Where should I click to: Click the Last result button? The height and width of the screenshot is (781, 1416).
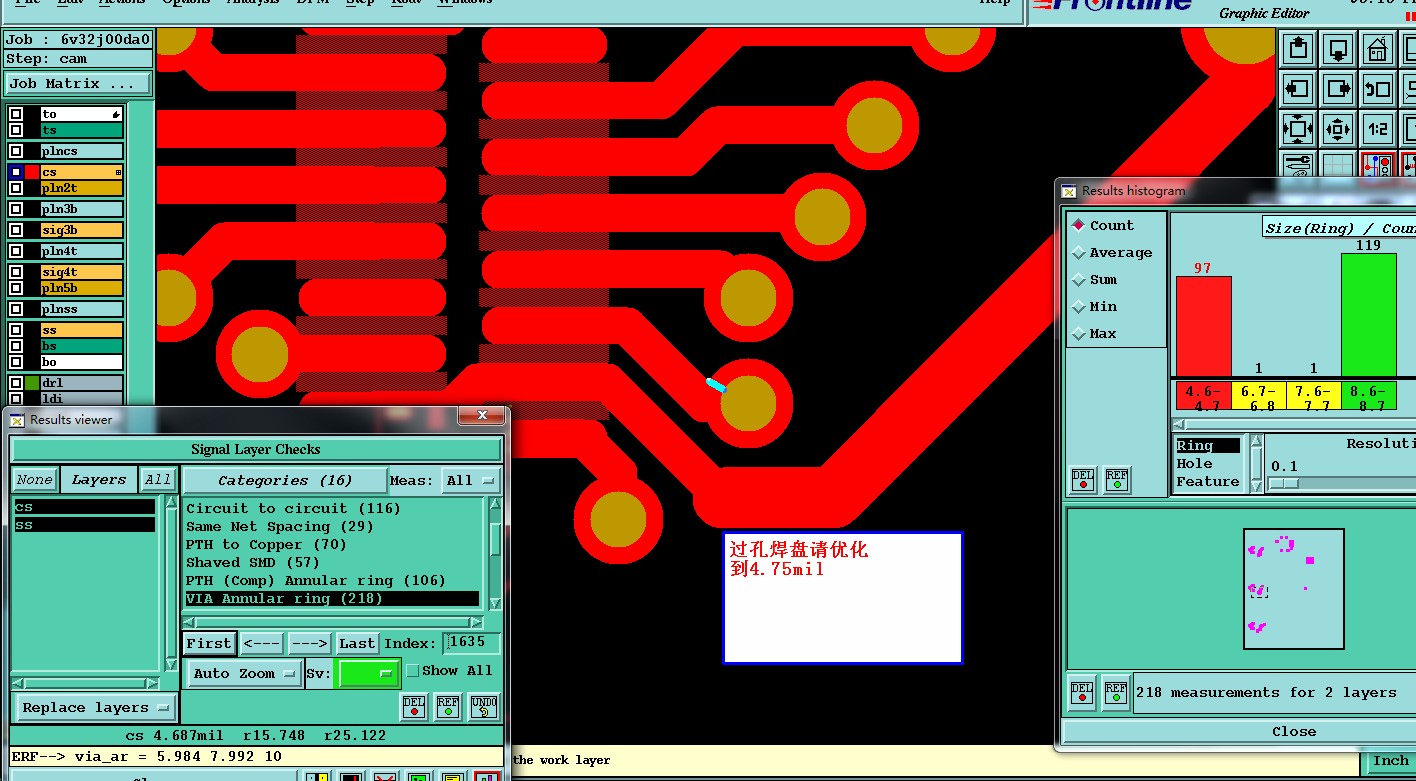(357, 644)
